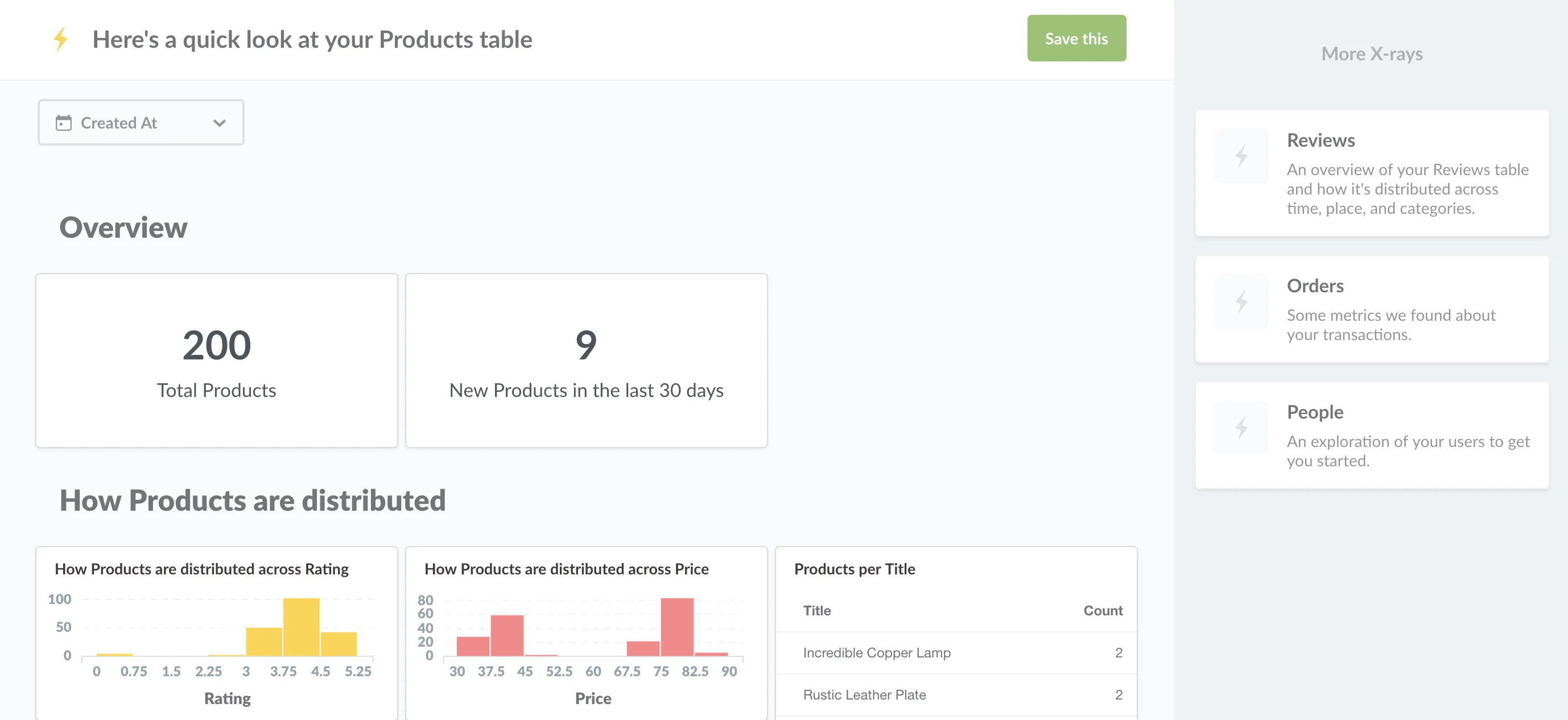Save this X-ray as a dashboard

[x=1076, y=38]
